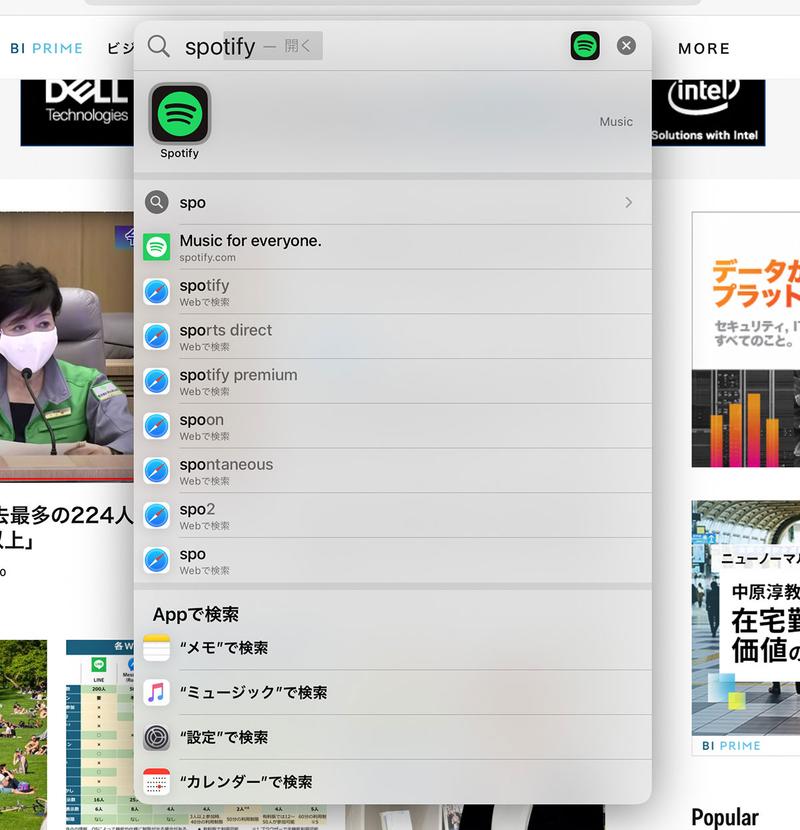Tap the small Spotify icon in search bar

tap(585, 46)
